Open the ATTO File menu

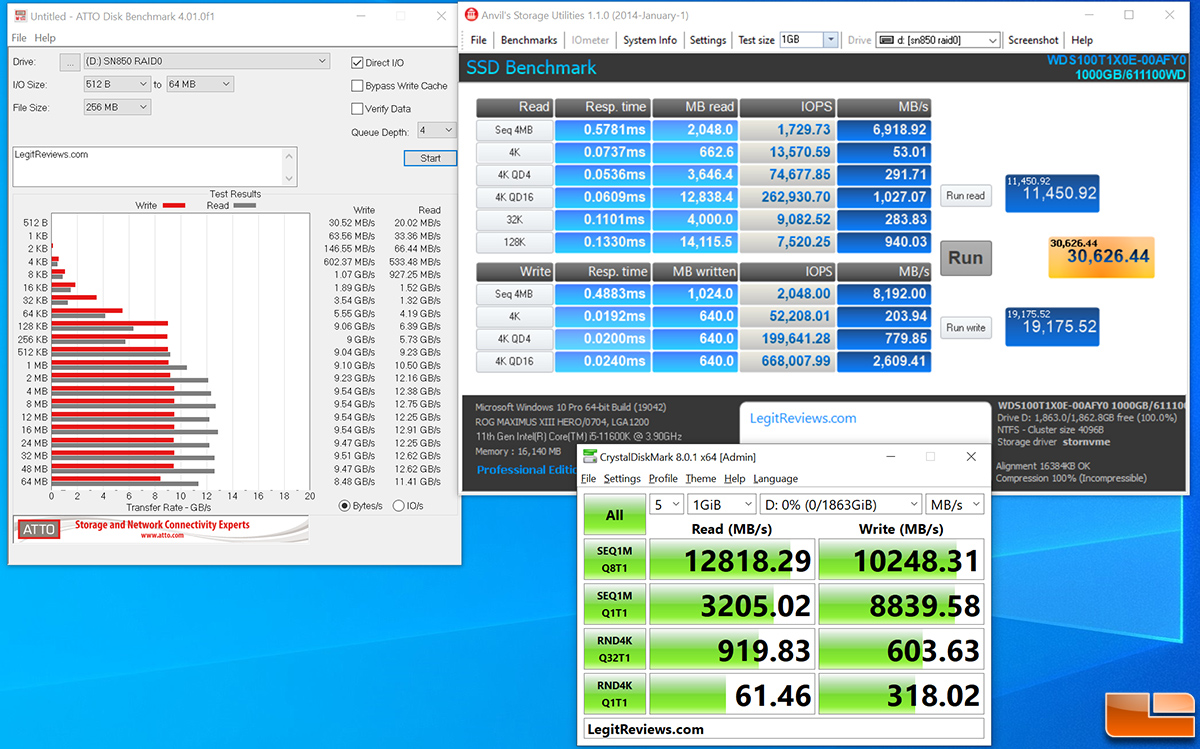(19, 38)
